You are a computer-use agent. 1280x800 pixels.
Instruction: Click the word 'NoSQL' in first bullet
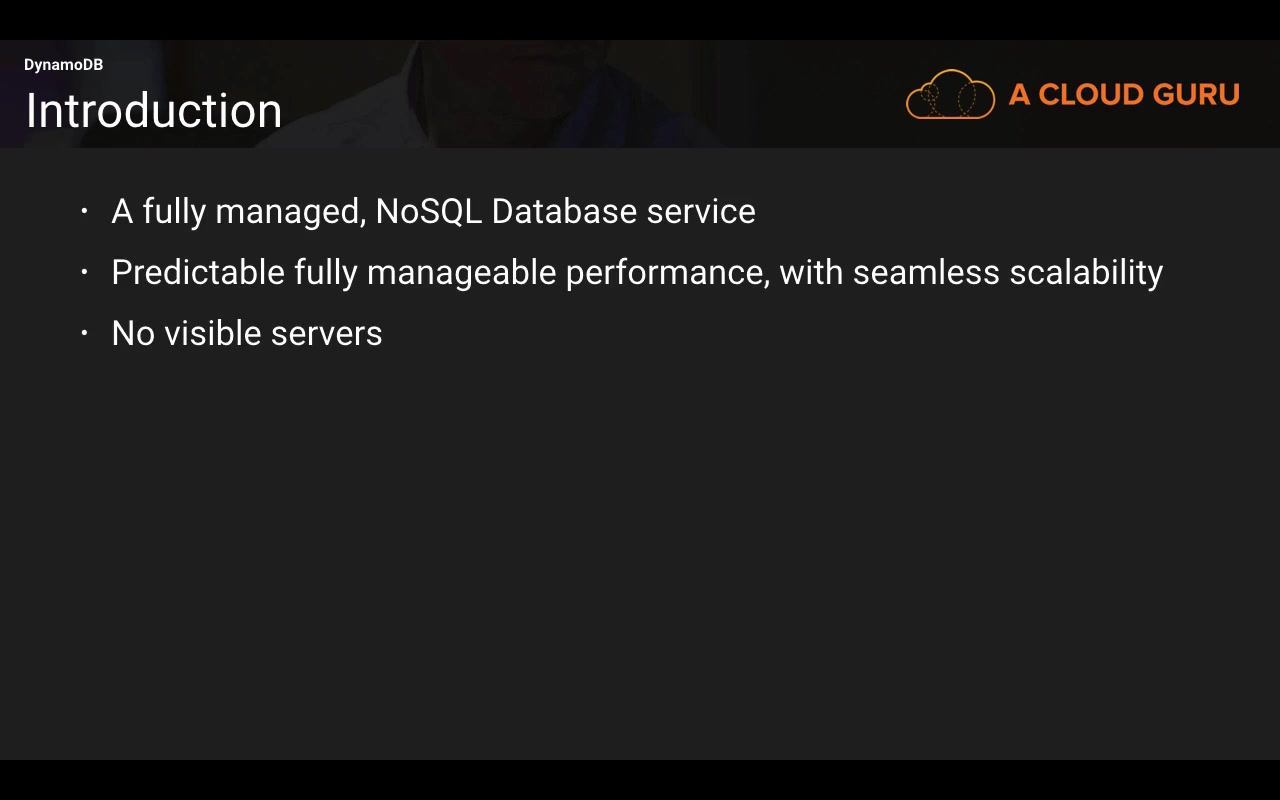click(428, 211)
